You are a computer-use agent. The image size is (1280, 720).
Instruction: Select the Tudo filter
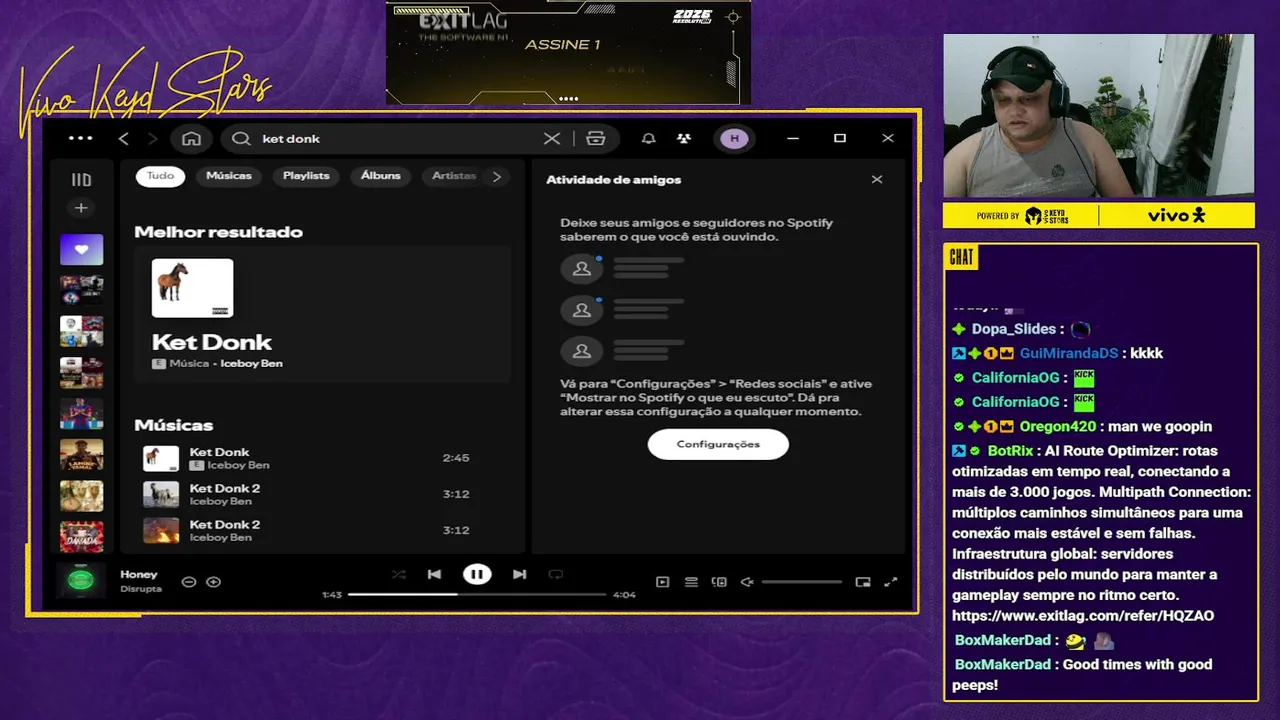pyautogui.click(x=160, y=176)
